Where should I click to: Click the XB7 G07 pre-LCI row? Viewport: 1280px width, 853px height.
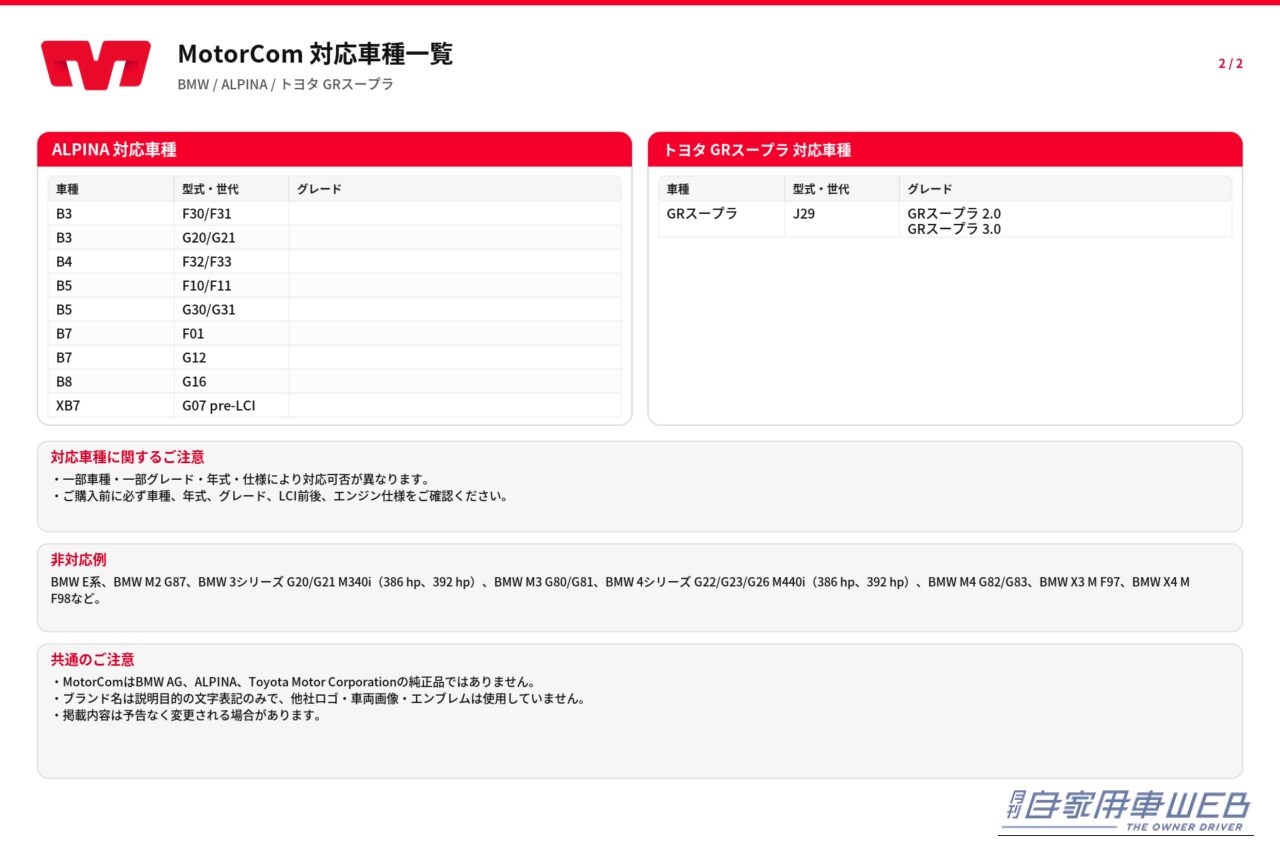click(335, 405)
